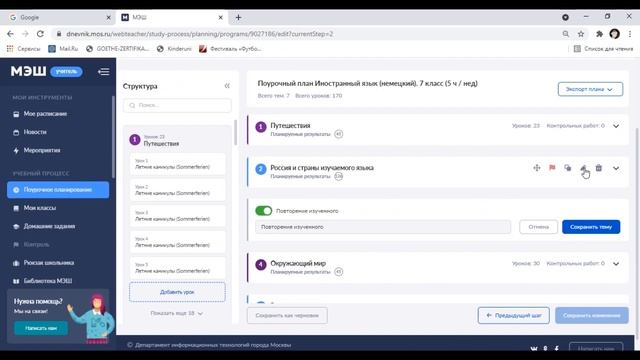Open the Chrome three-dot menu
The width and height of the screenshot is (640, 360).
pyautogui.click(x=630, y=34)
